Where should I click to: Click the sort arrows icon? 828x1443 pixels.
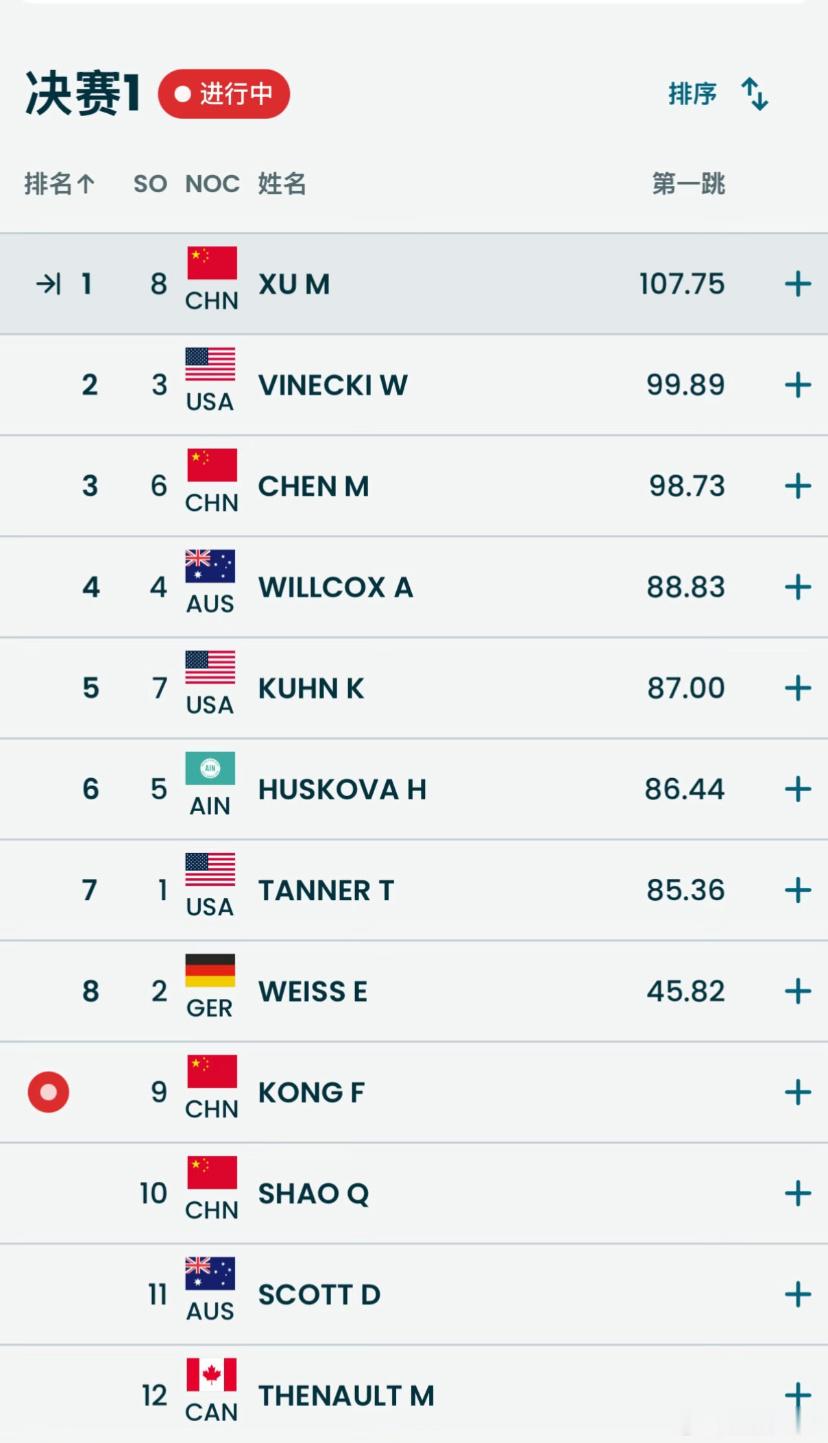point(755,94)
